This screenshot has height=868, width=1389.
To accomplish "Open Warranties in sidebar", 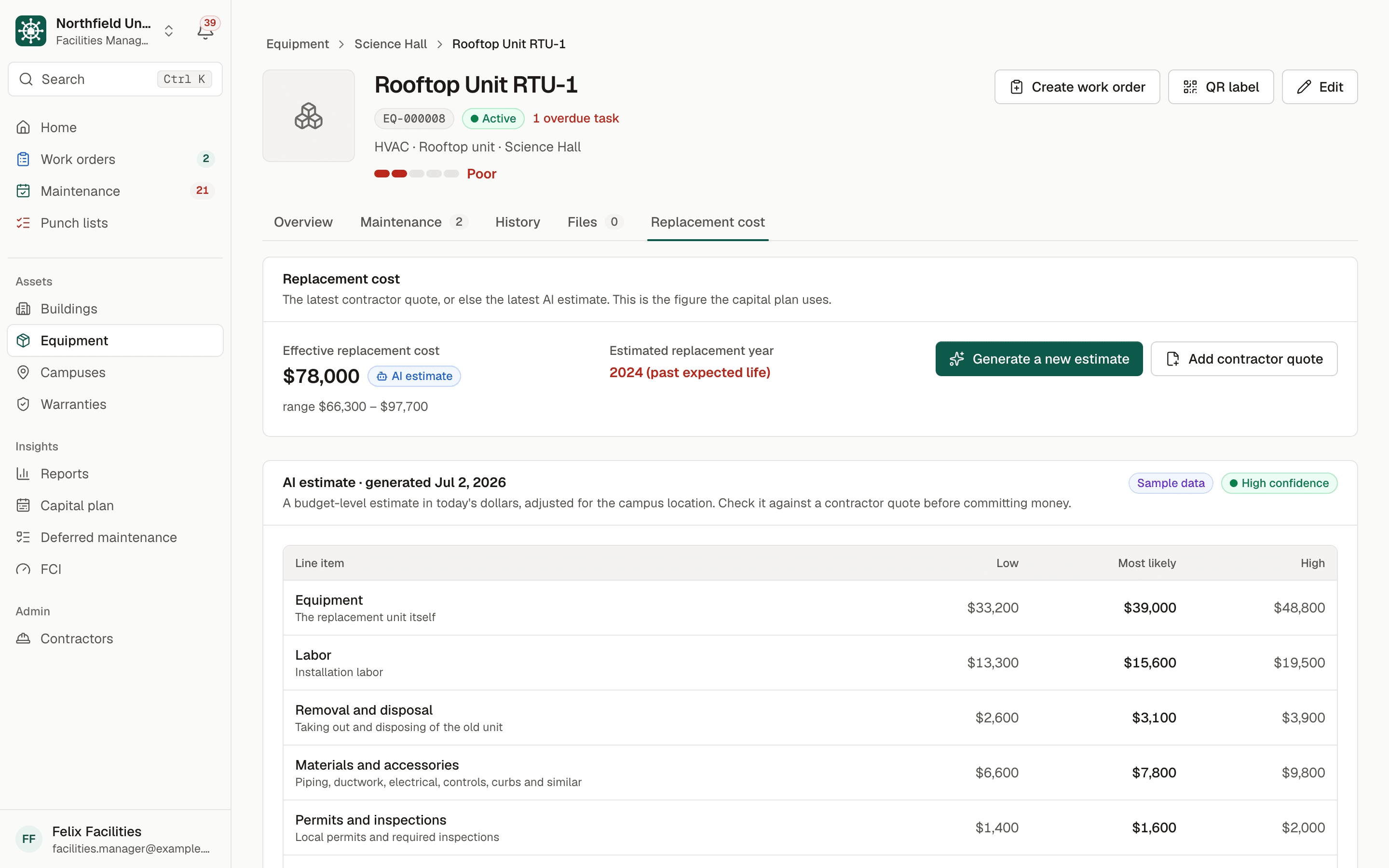I will (115, 404).
